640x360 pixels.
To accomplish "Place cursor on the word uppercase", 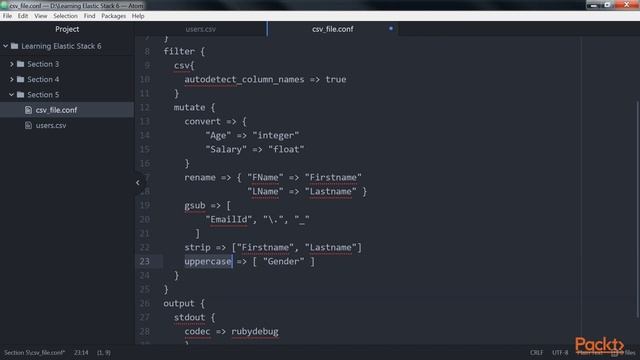I will (x=208, y=262).
